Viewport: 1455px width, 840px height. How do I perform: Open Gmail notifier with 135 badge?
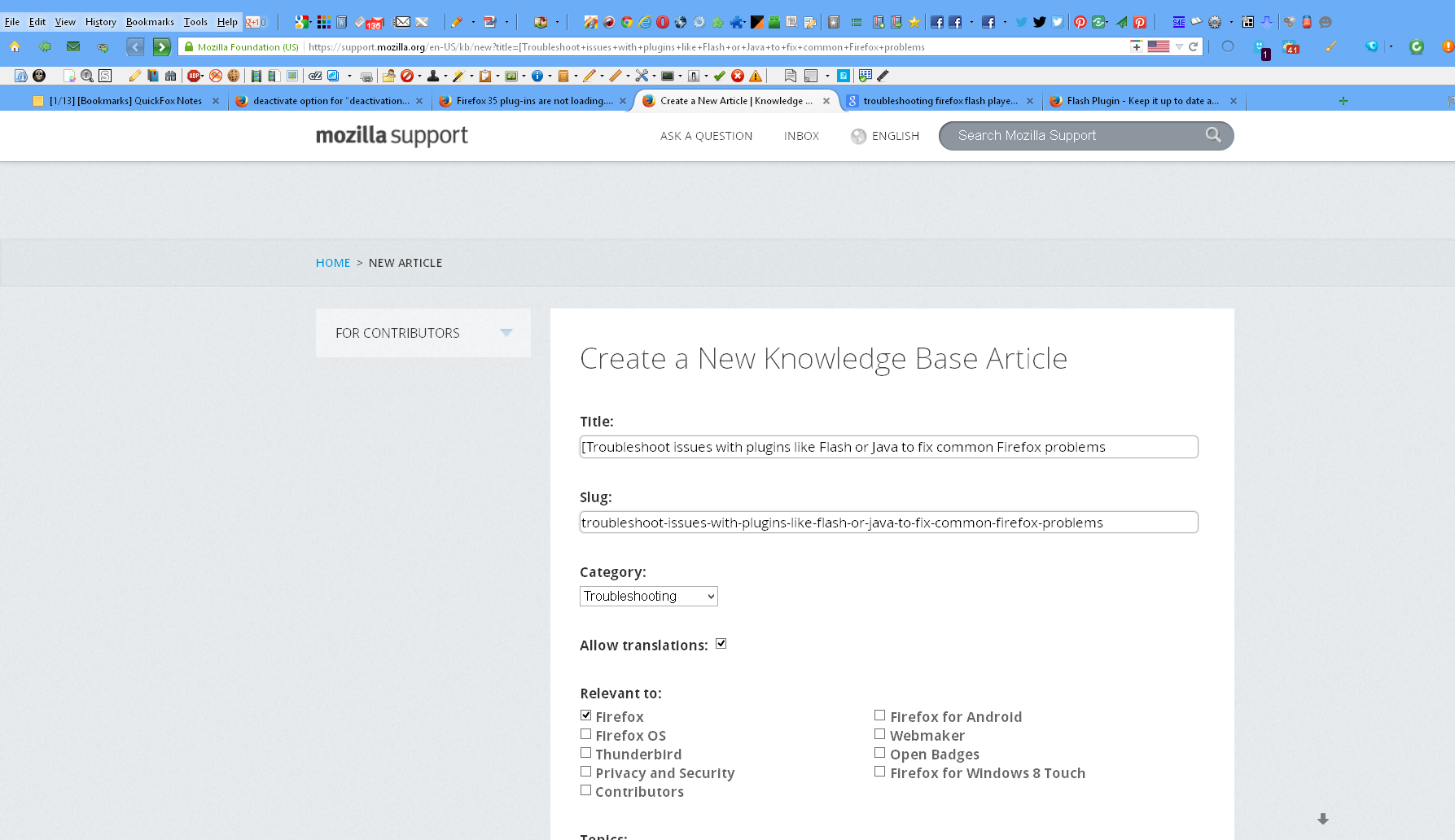[x=375, y=22]
